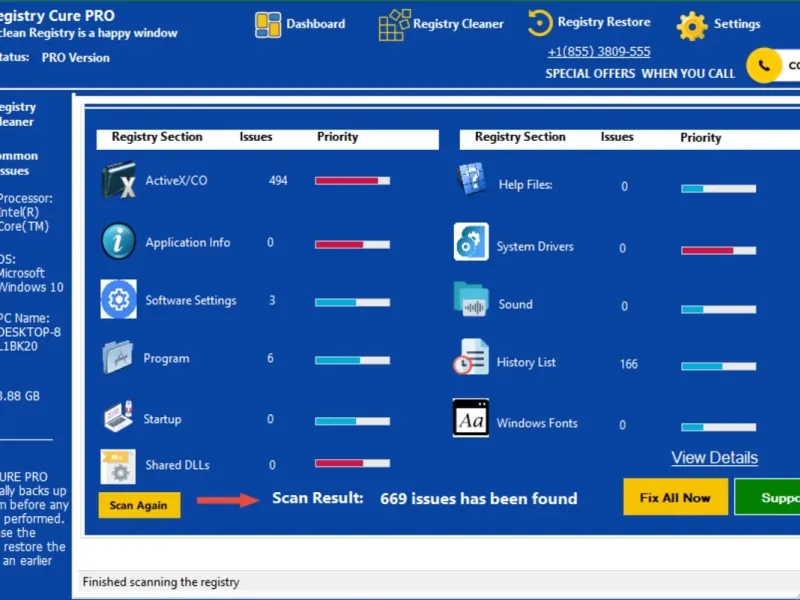Click the Program issue count 6
800x600 pixels.
click(270, 358)
